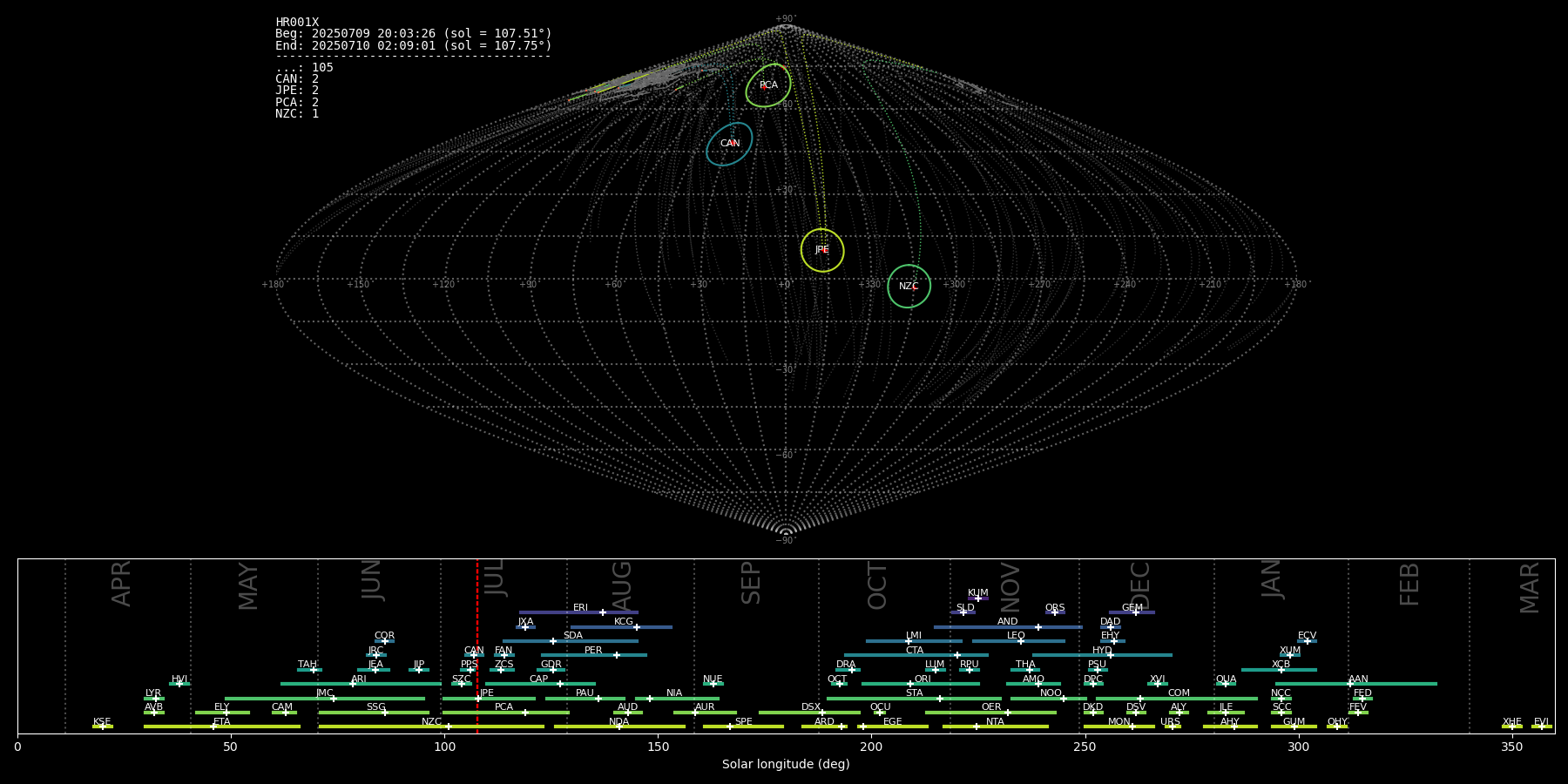
Task: Click the 'PCA: 2' legend entry
Action: (297, 102)
